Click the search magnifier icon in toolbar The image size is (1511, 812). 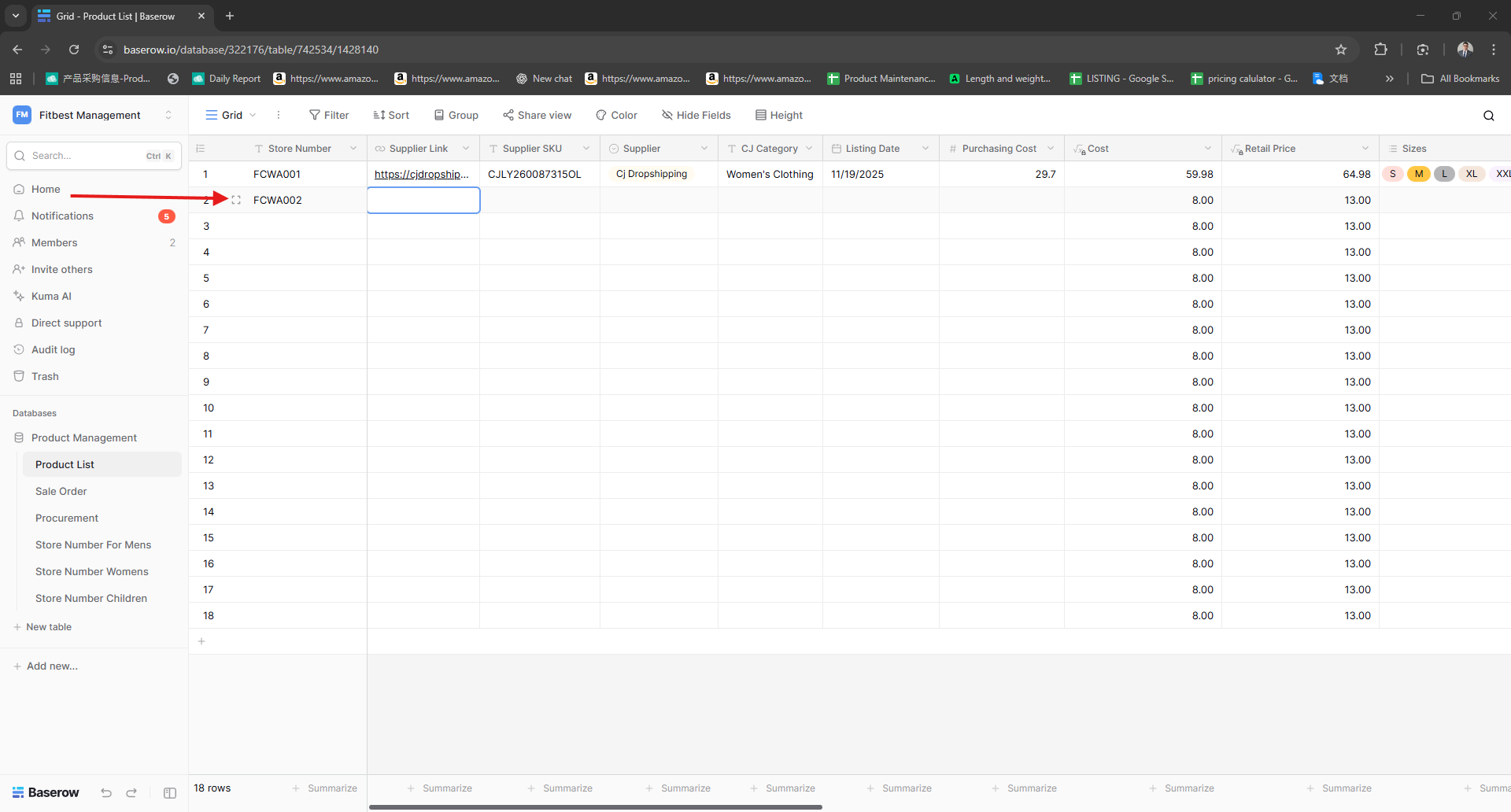coord(1488,116)
